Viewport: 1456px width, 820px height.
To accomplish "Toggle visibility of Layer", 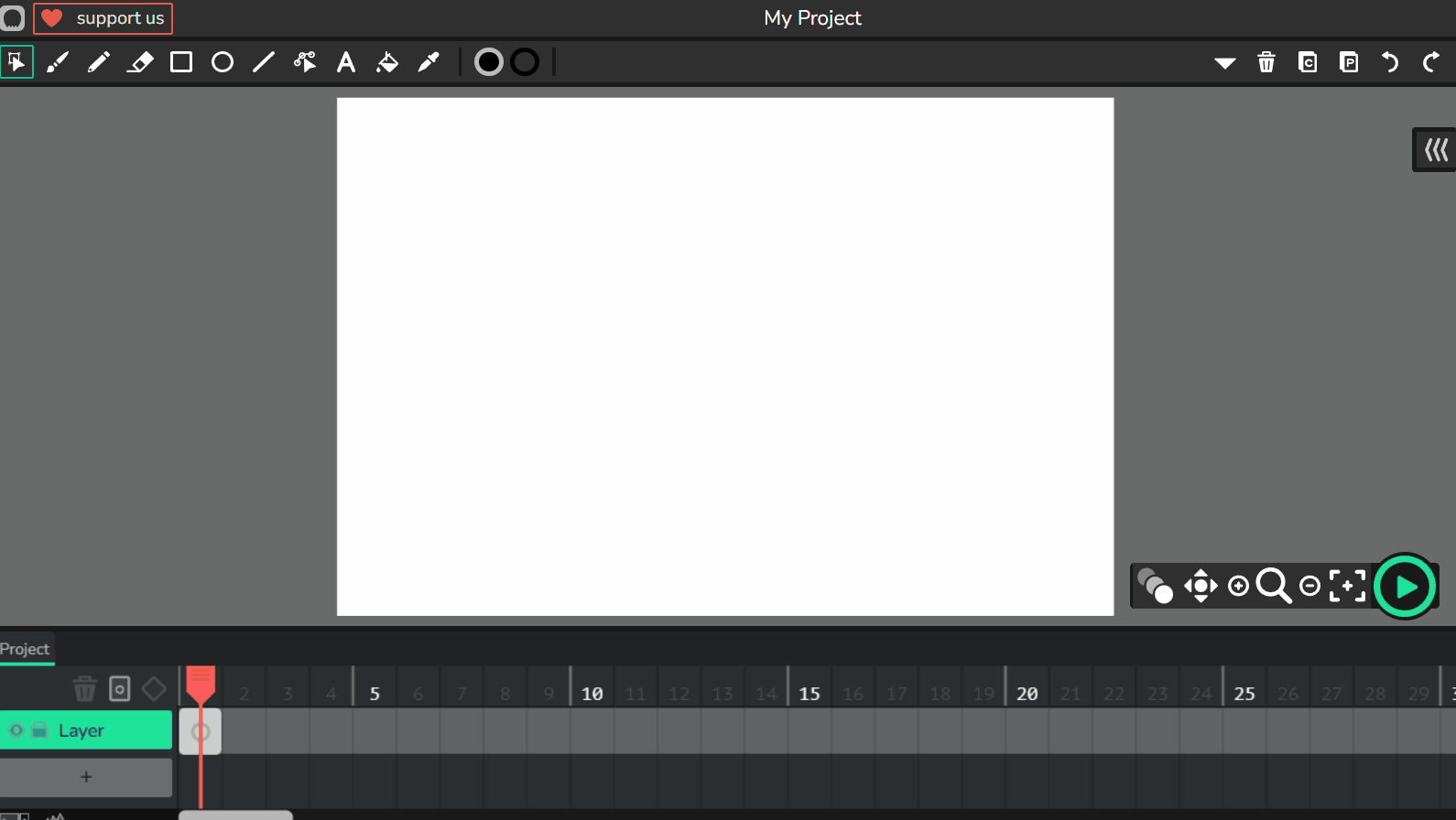I will click(x=16, y=730).
